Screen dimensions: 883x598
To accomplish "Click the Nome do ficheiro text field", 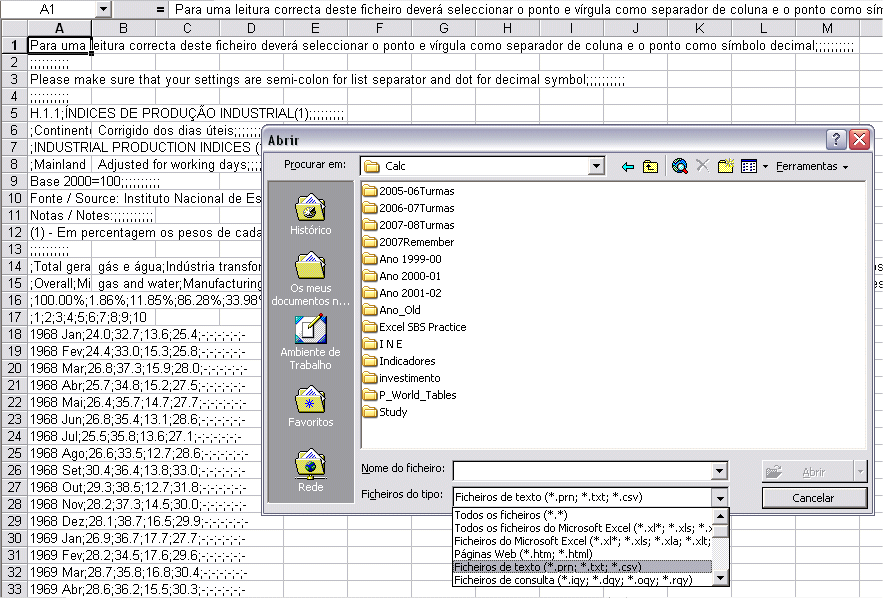I will tap(582, 471).
